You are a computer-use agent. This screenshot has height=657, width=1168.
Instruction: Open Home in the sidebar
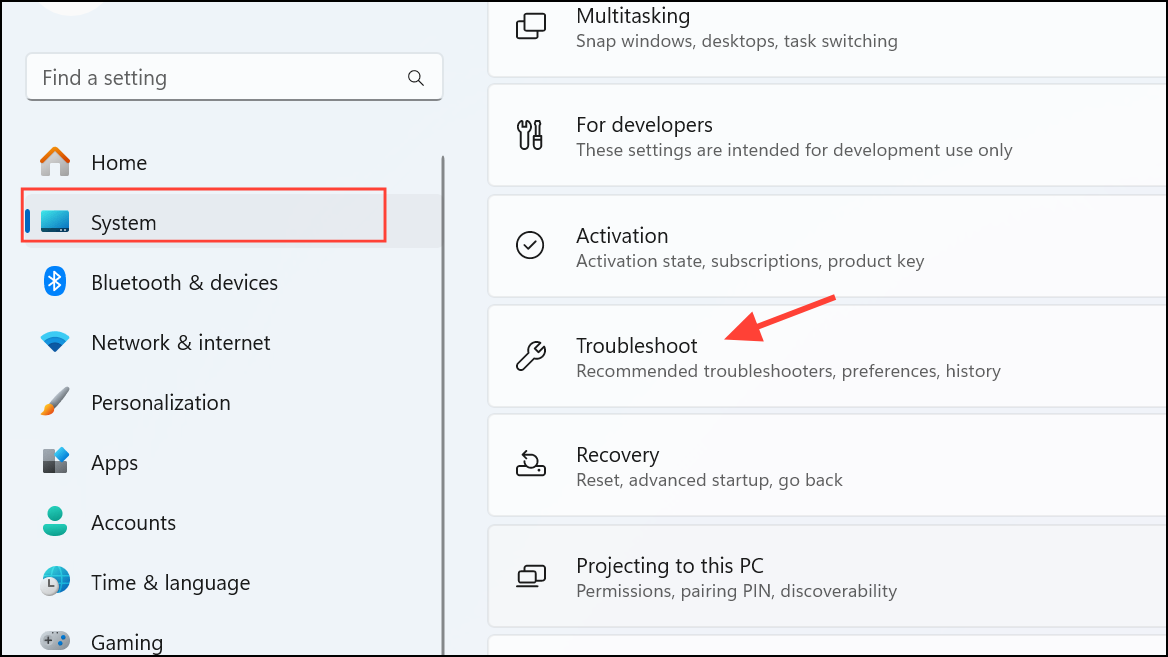tap(232, 162)
